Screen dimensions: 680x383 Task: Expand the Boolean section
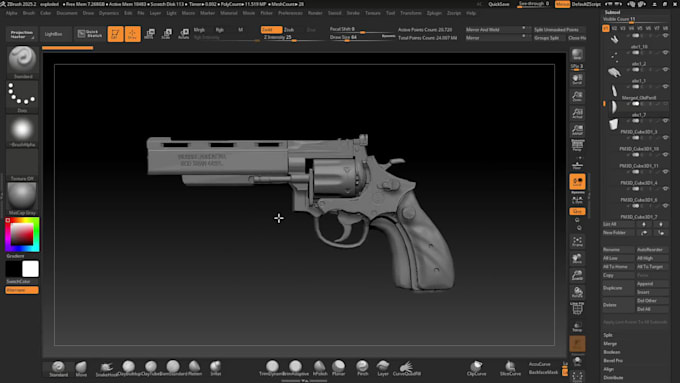(x=612, y=352)
